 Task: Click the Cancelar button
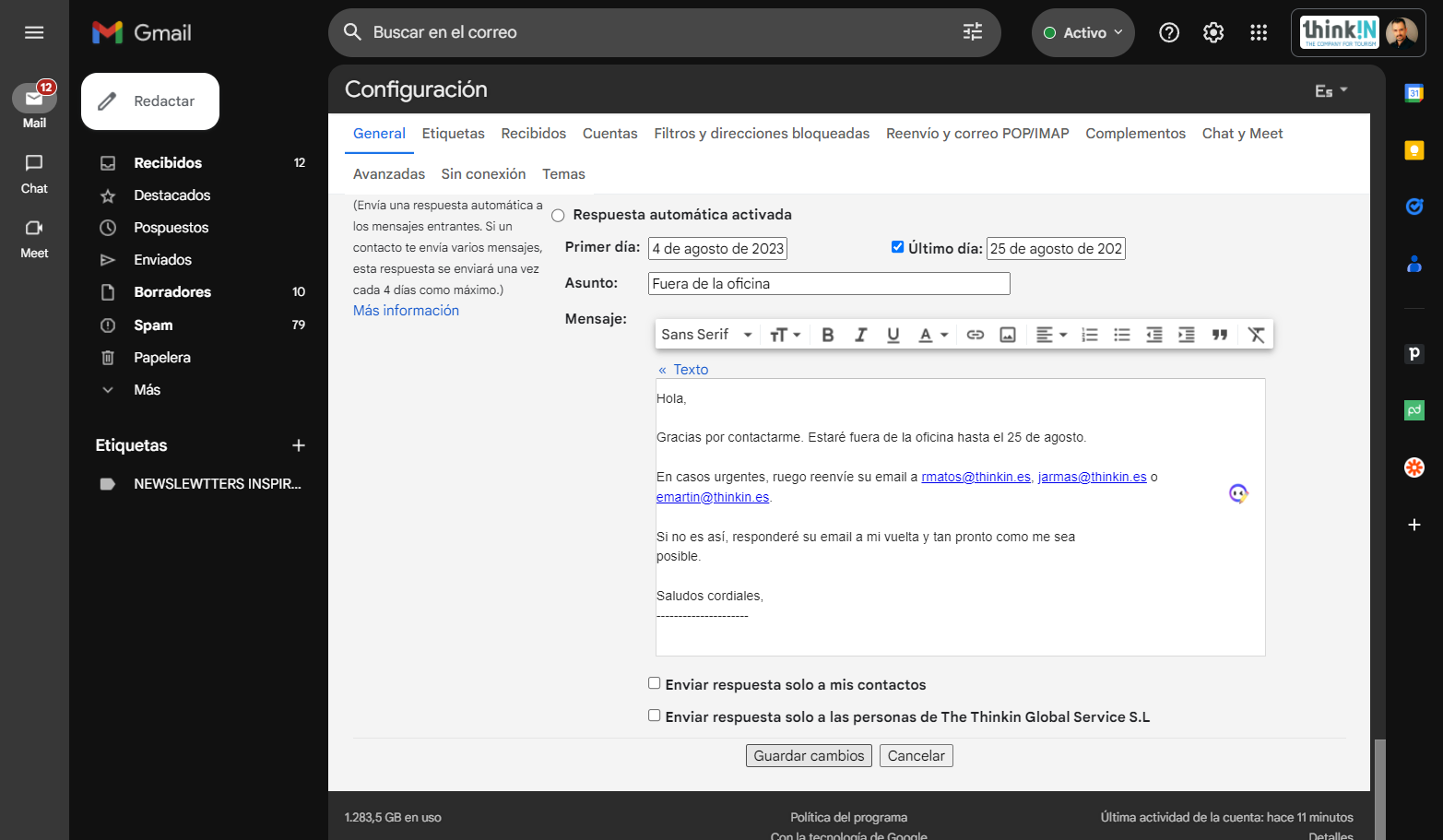(x=916, y=756)
